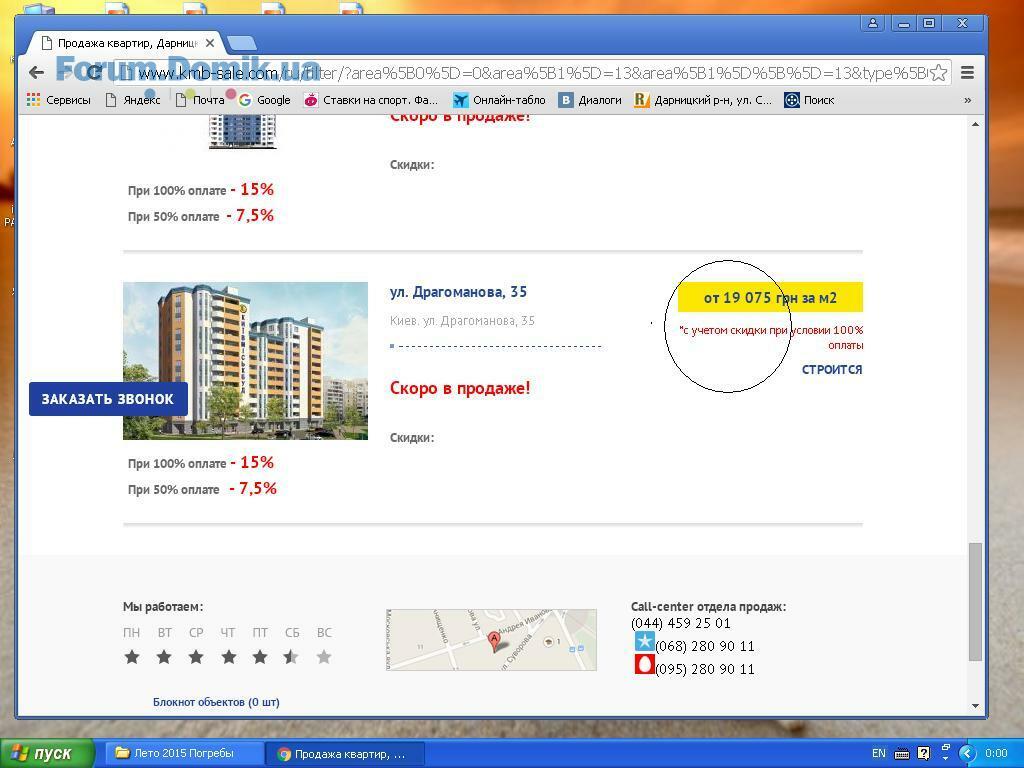
Task: Open the Дарницкий р-н bookmark
Action: point(703,100)
